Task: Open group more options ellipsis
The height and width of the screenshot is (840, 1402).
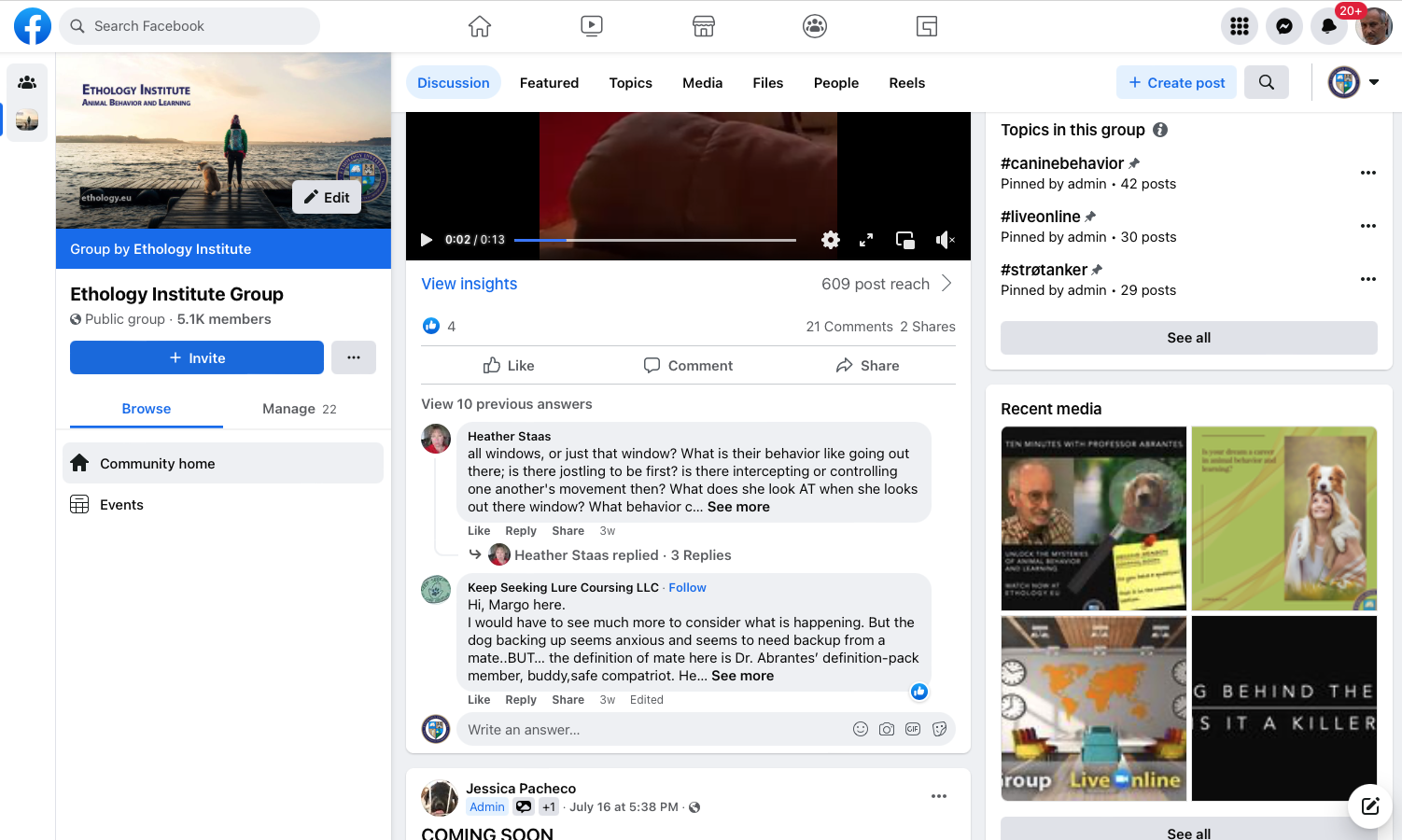Action: click(x=354, y=357)
